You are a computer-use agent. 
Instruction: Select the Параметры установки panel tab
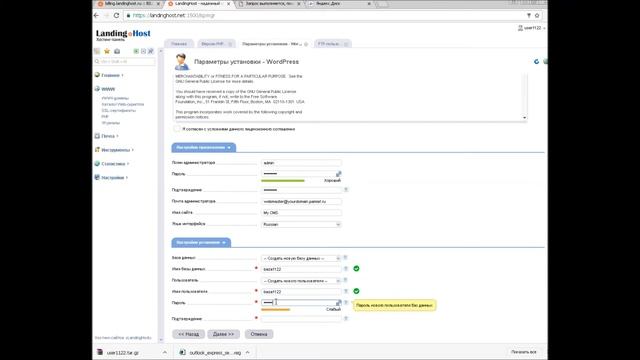click(274, 44)
